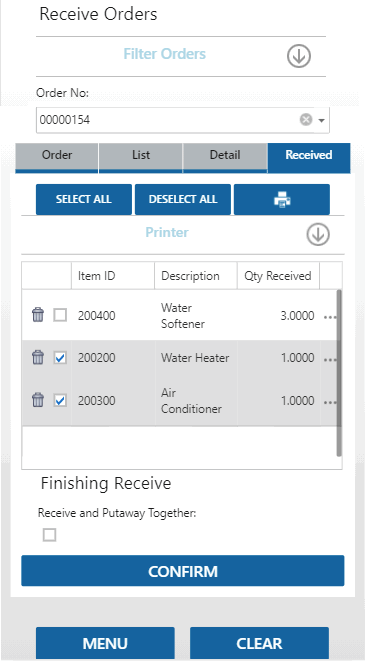Open ellipsis menu for item 200300

330,403
